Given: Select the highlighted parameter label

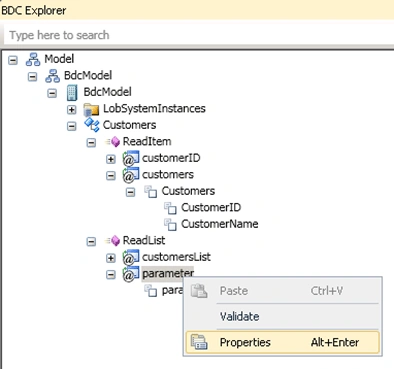Looking at the screenshot, I should coord(168,274).
